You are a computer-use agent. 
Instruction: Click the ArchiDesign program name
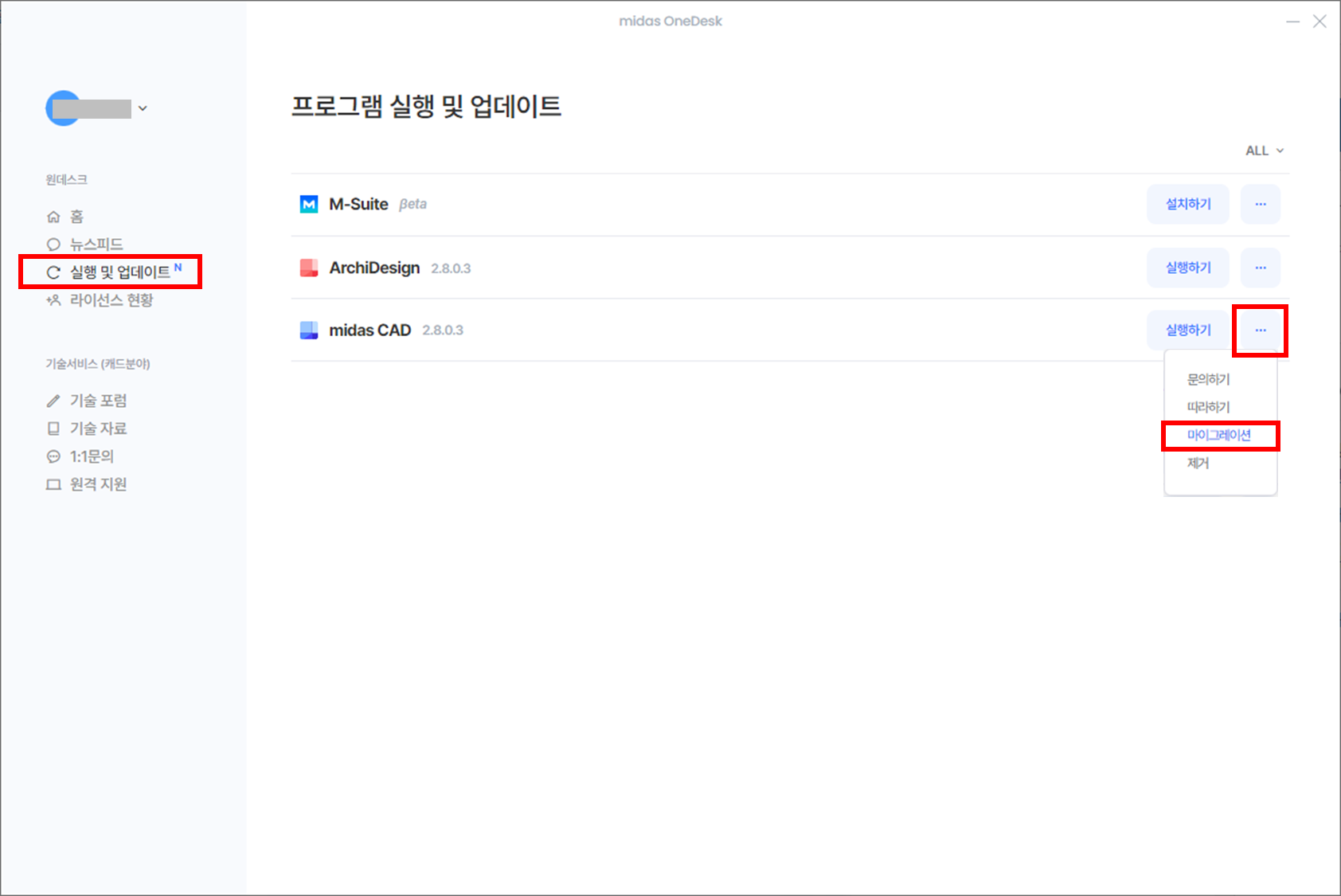coord(374,268)
